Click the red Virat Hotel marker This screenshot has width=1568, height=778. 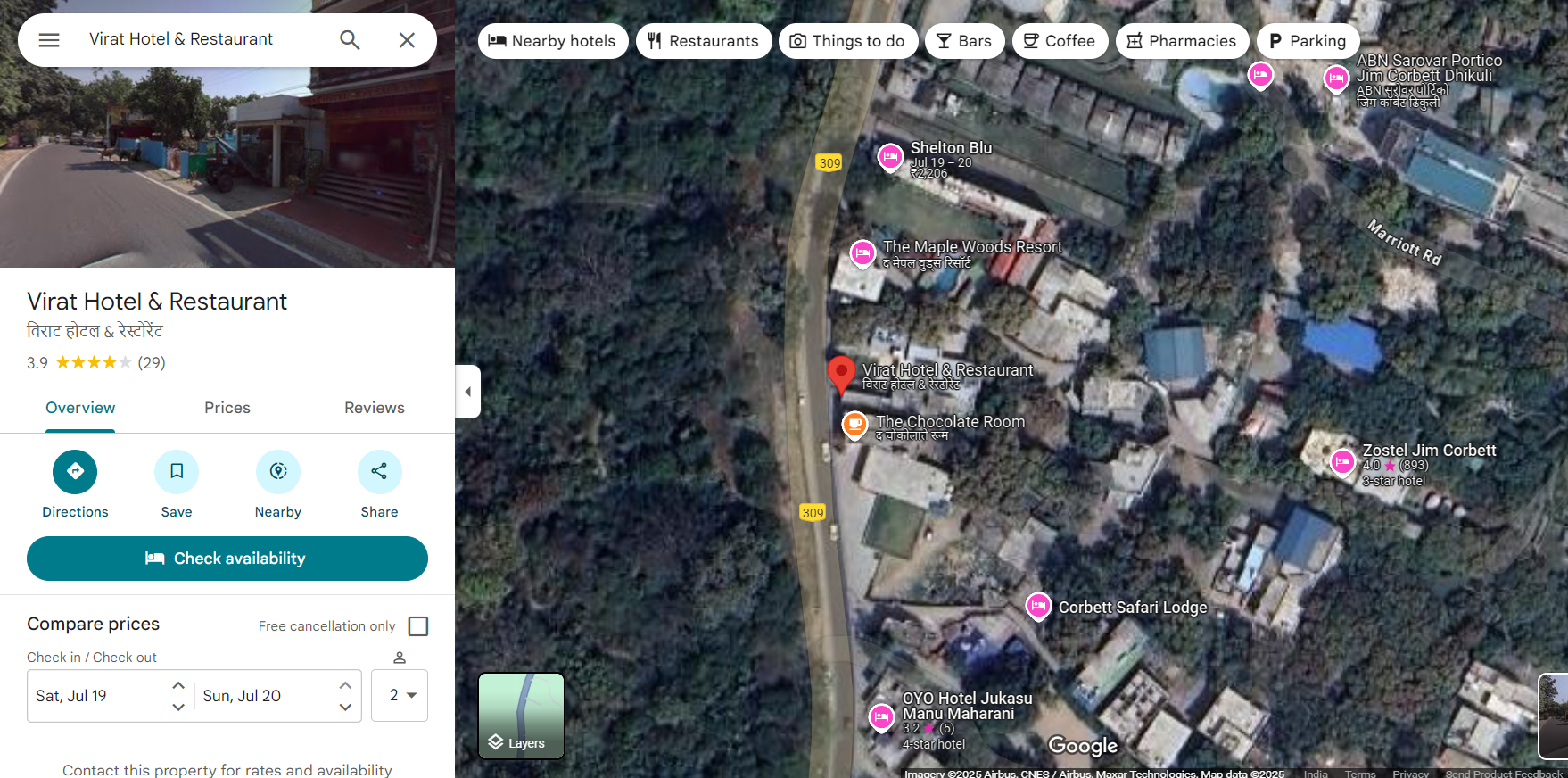pos(841,376)
